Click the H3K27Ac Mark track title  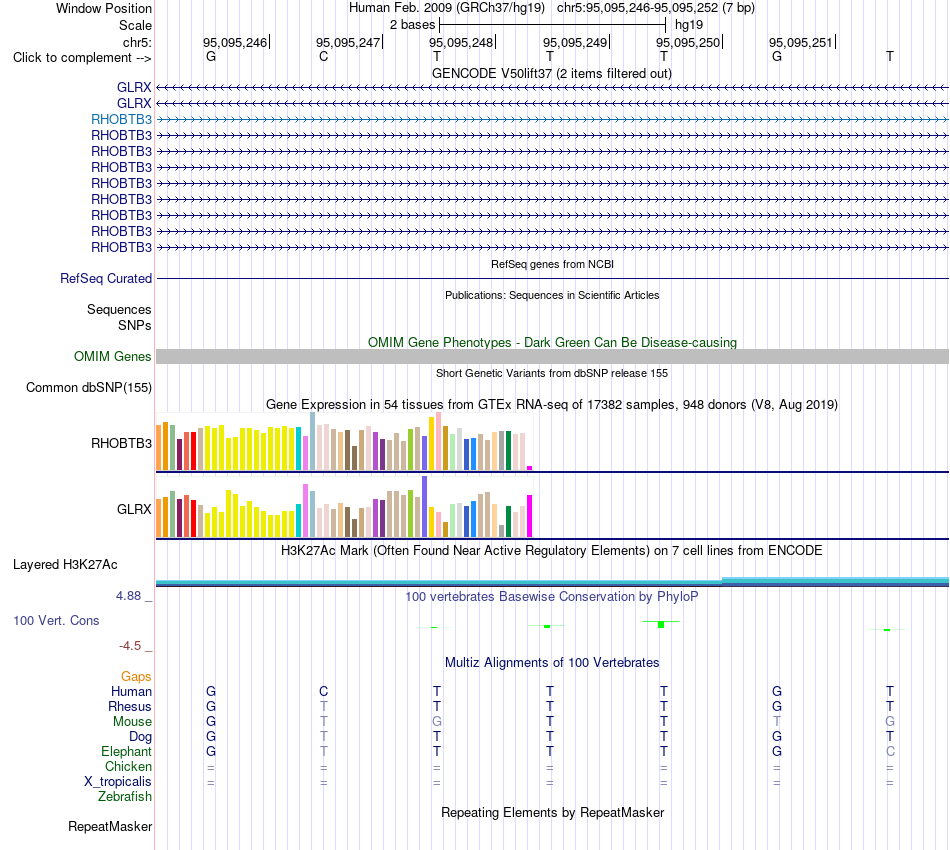[552, 551]
